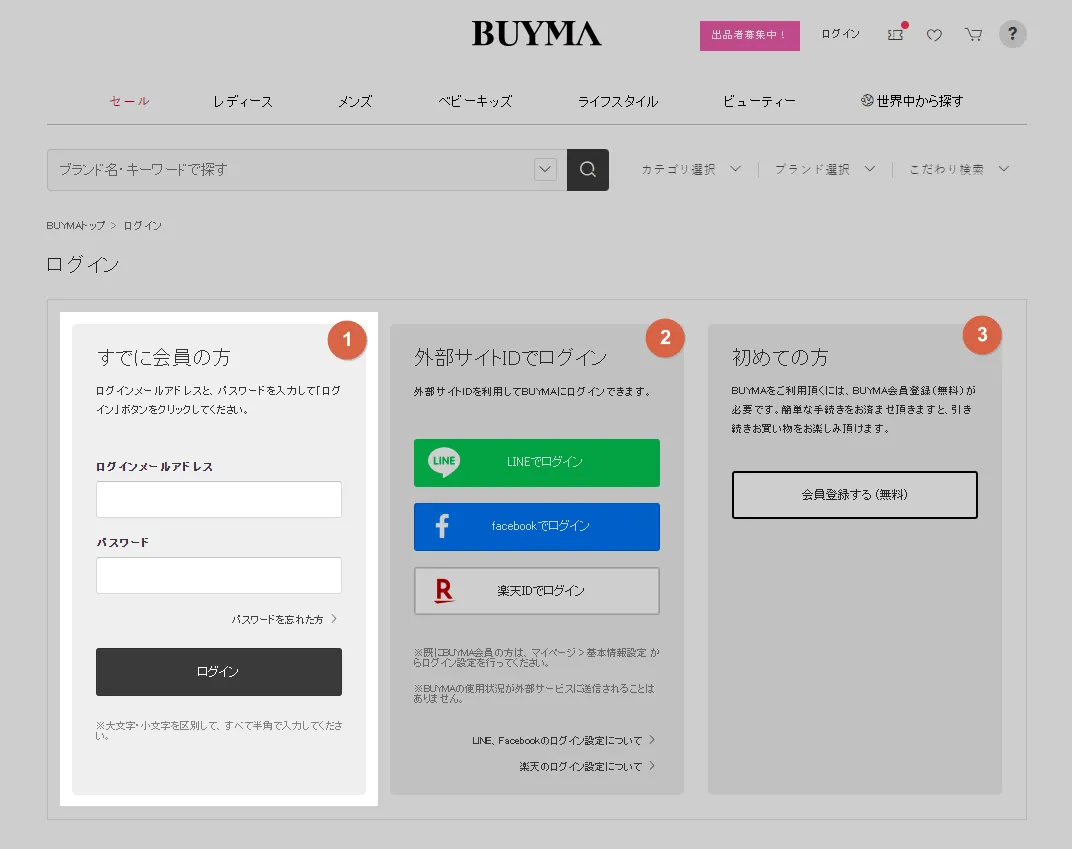Click facebookでログイン button

click(537, 527)
